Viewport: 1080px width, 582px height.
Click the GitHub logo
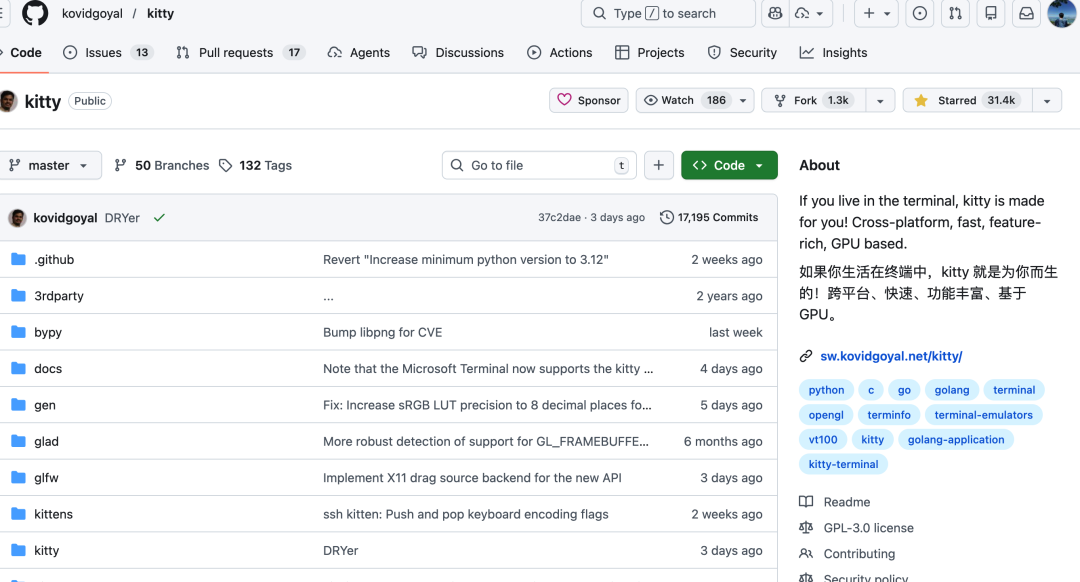(x=33, y=13)
